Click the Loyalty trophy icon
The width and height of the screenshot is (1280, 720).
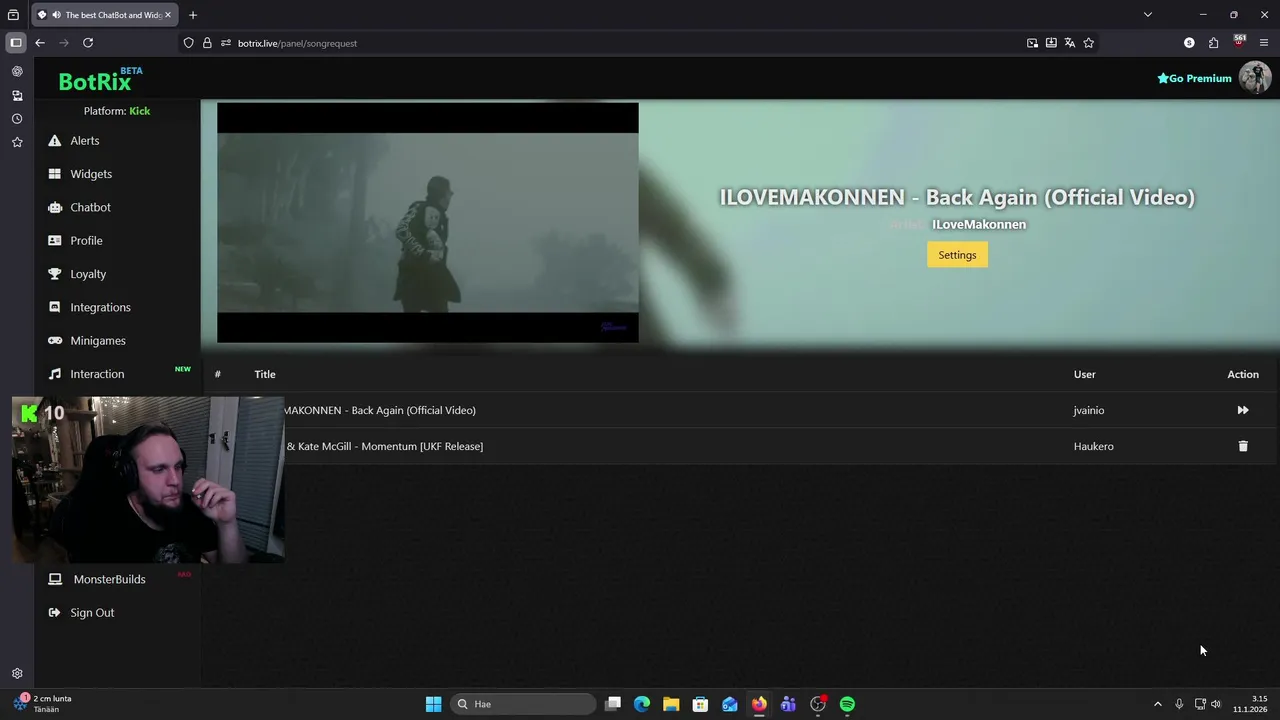click(54, 274)
